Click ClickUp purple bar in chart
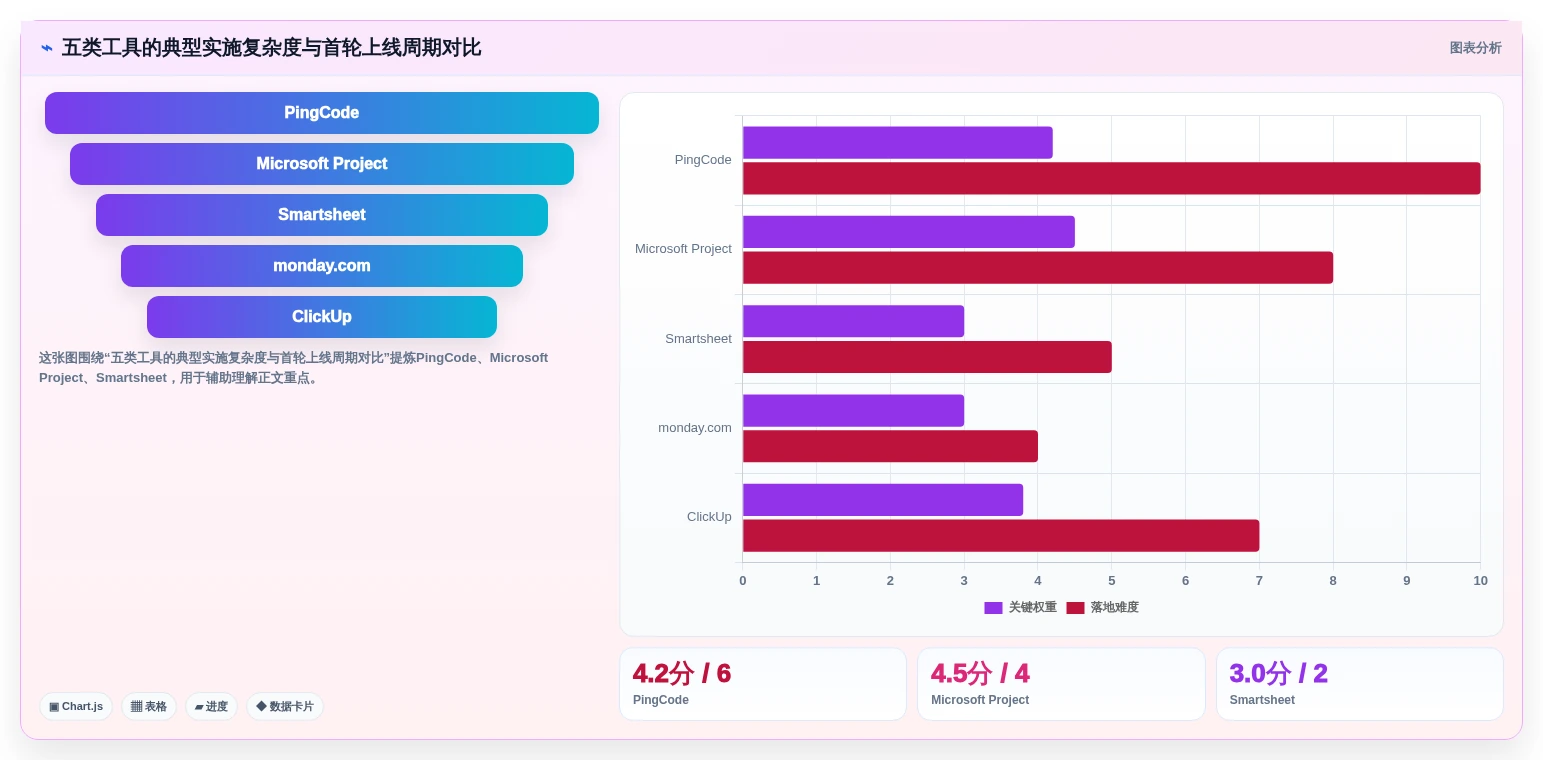This screenshot has height=760, width=1543. (x=882, y=500)
